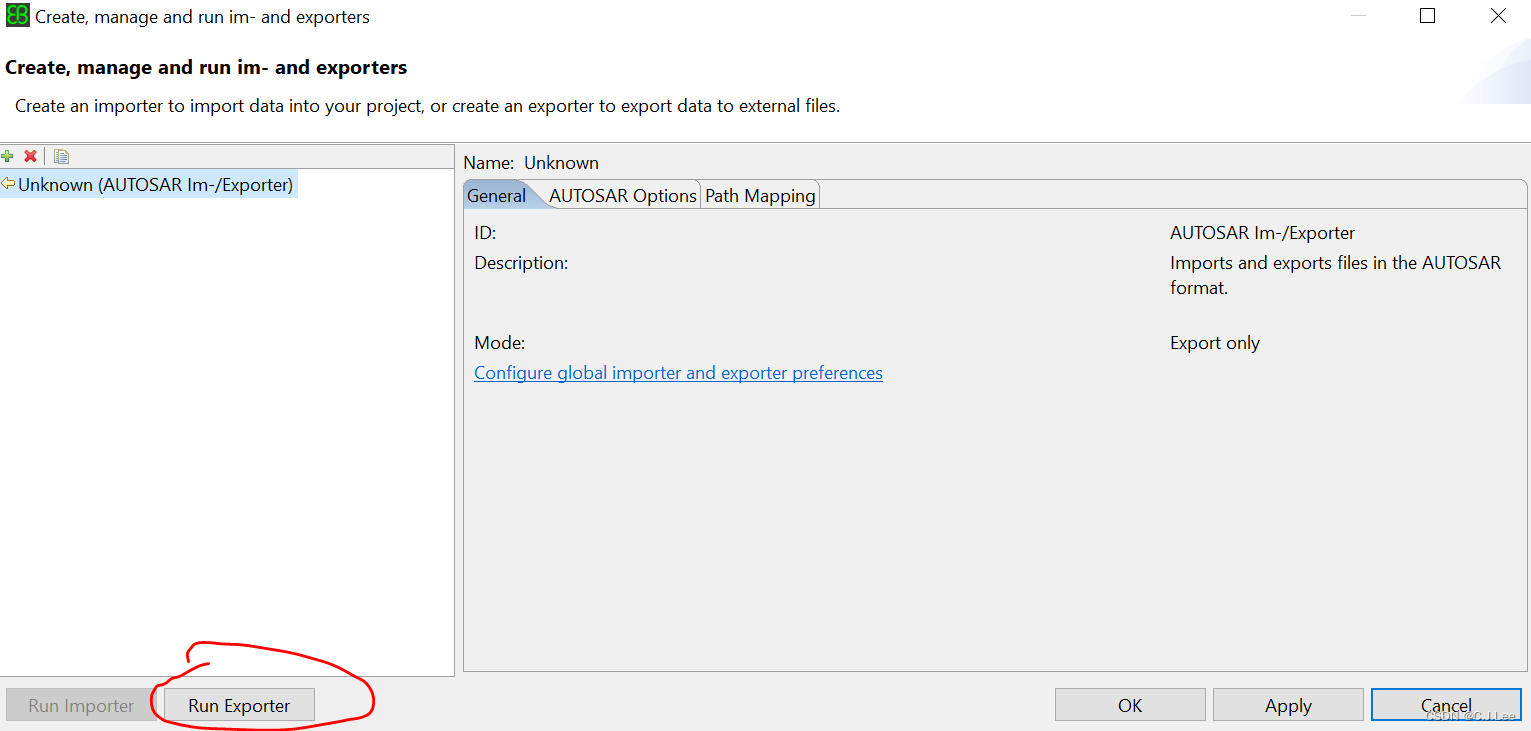This screenshot has height=731, width=1531.
Task: Close the dialog with the X button
Action: 1498,16
